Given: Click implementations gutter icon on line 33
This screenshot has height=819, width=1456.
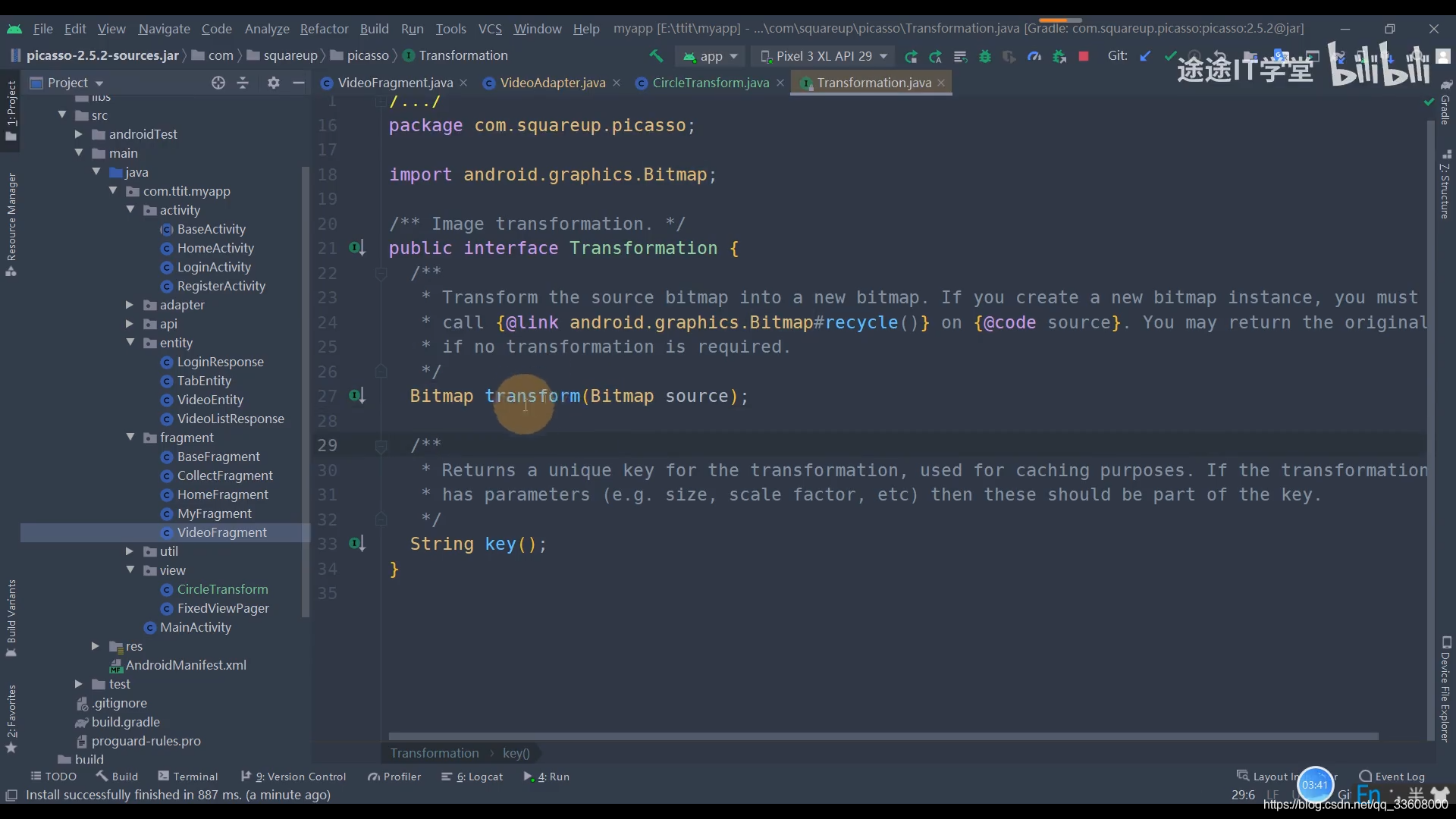Looking at the screenshot, I should coord(356,543).
